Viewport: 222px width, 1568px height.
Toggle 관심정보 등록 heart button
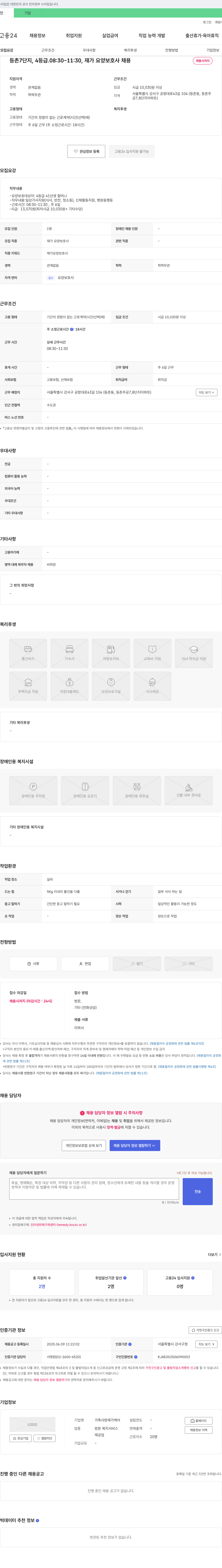(x=86, y=152)
